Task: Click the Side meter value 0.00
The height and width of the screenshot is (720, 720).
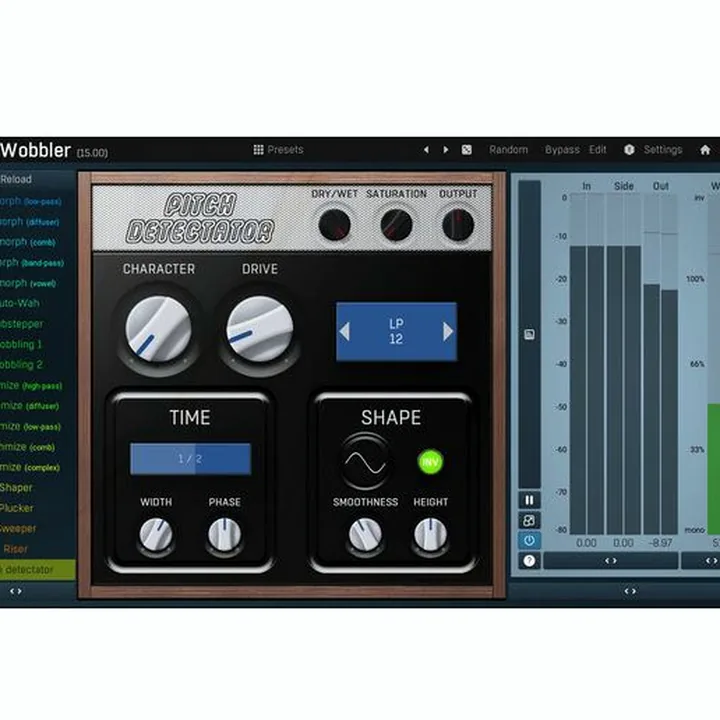Action: click(623, 543)
